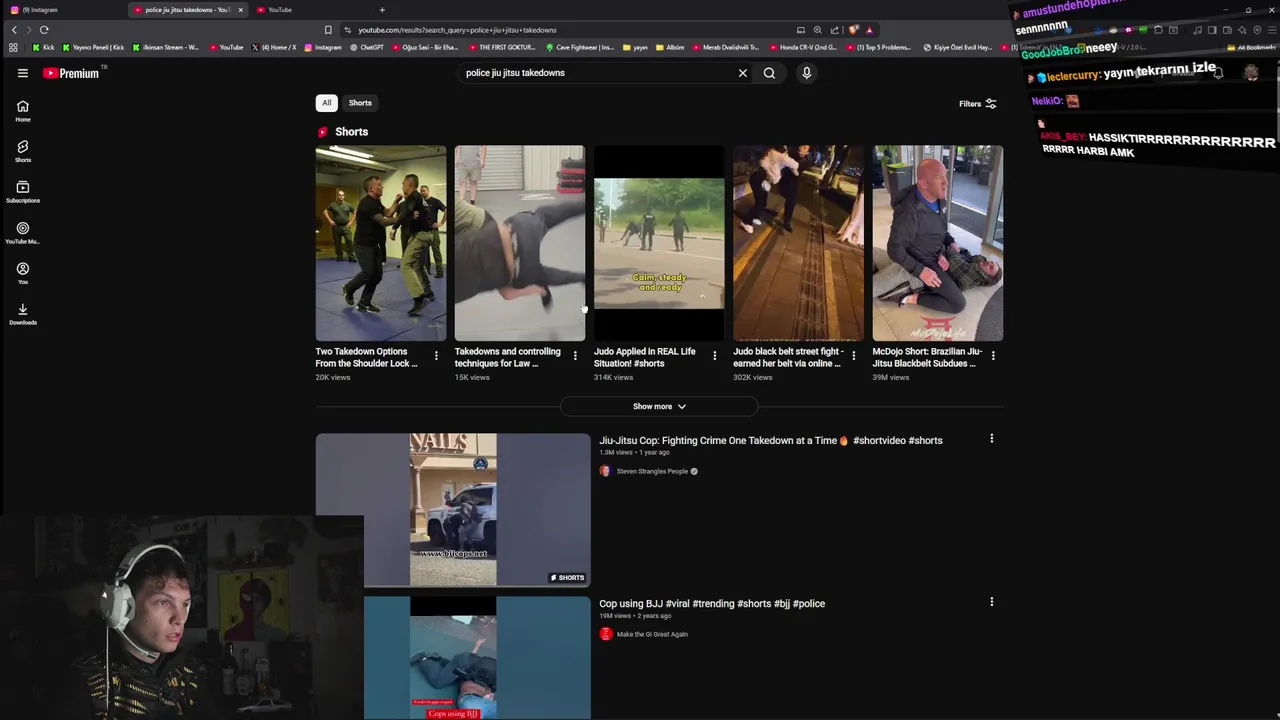The height and width of the screenshot is (720, 1280).
Task: Click the magnifier search button
Action: coord(769,73)
